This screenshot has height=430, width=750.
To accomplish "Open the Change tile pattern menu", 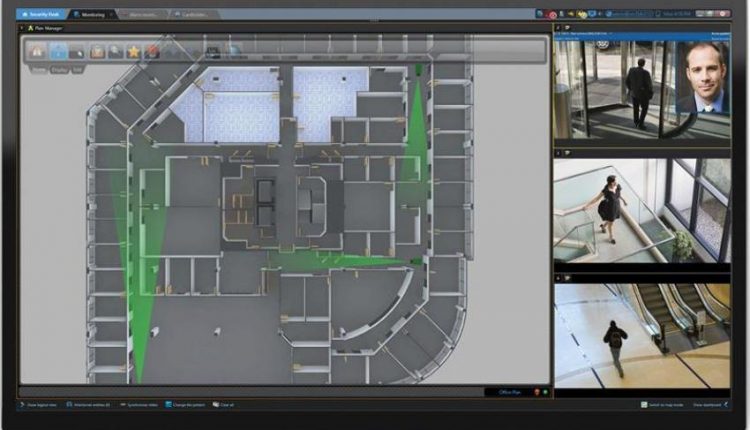I will coord(191,406).
